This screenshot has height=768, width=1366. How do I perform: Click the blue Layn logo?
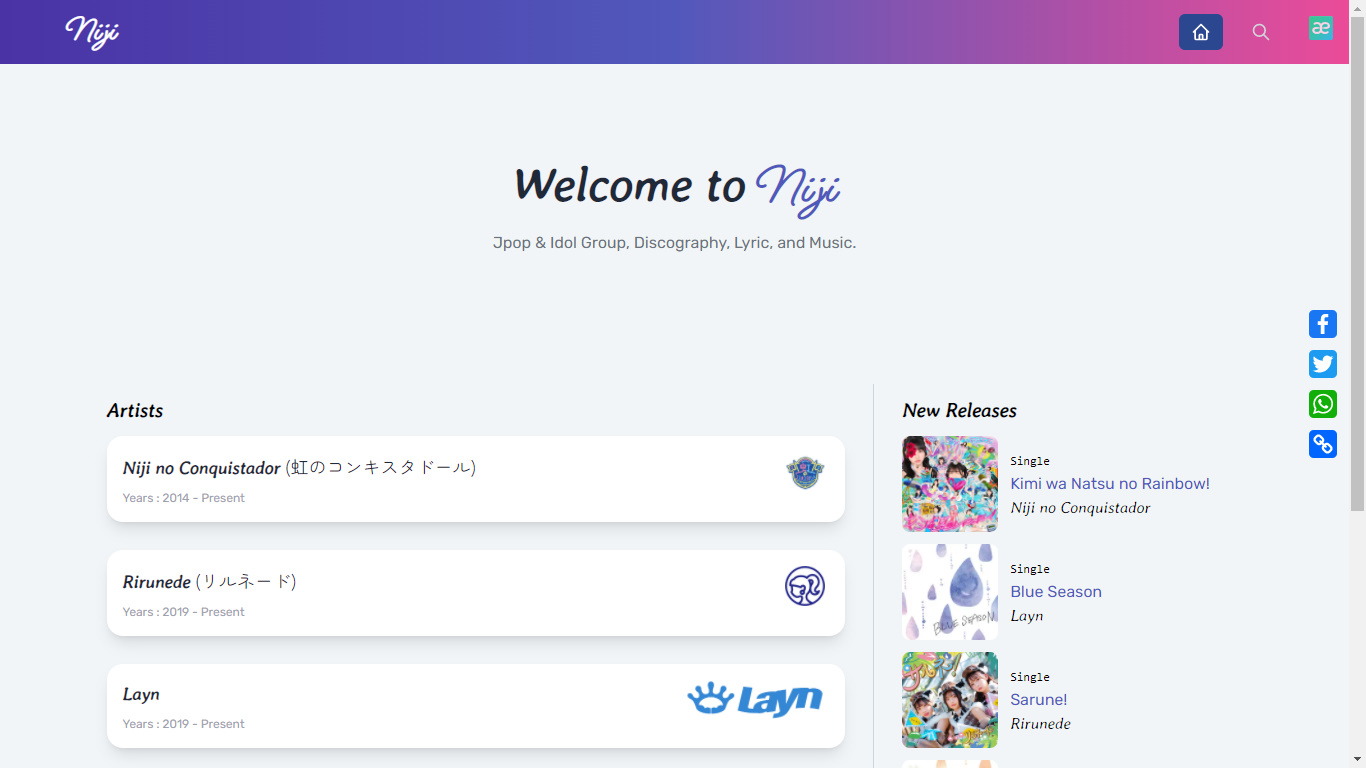click(x=755, y=699)
